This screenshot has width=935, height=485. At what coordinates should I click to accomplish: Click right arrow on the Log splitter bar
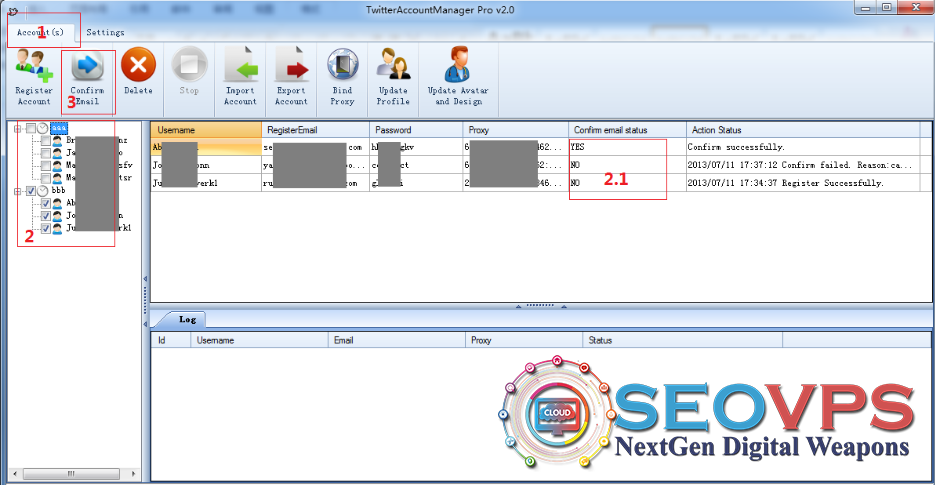coord(564,306)
